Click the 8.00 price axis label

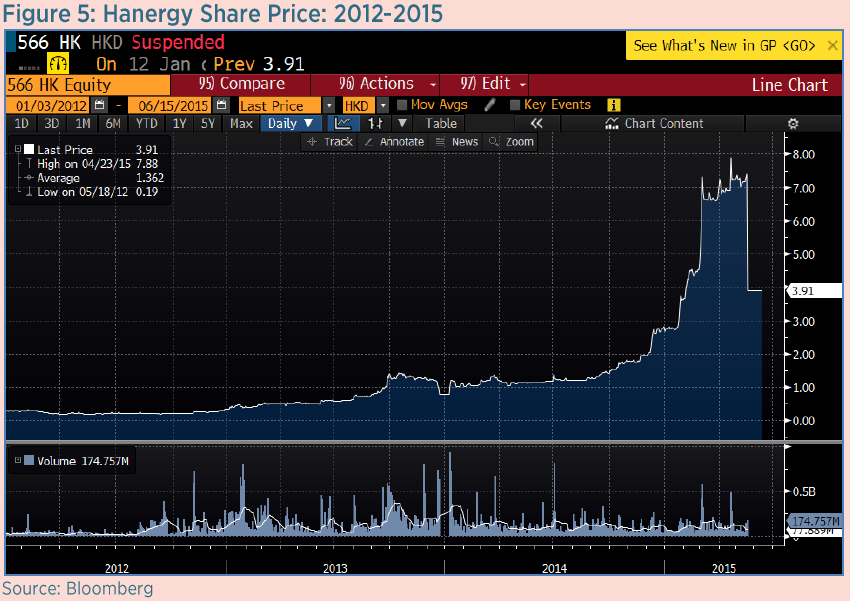tap(803, 154)
